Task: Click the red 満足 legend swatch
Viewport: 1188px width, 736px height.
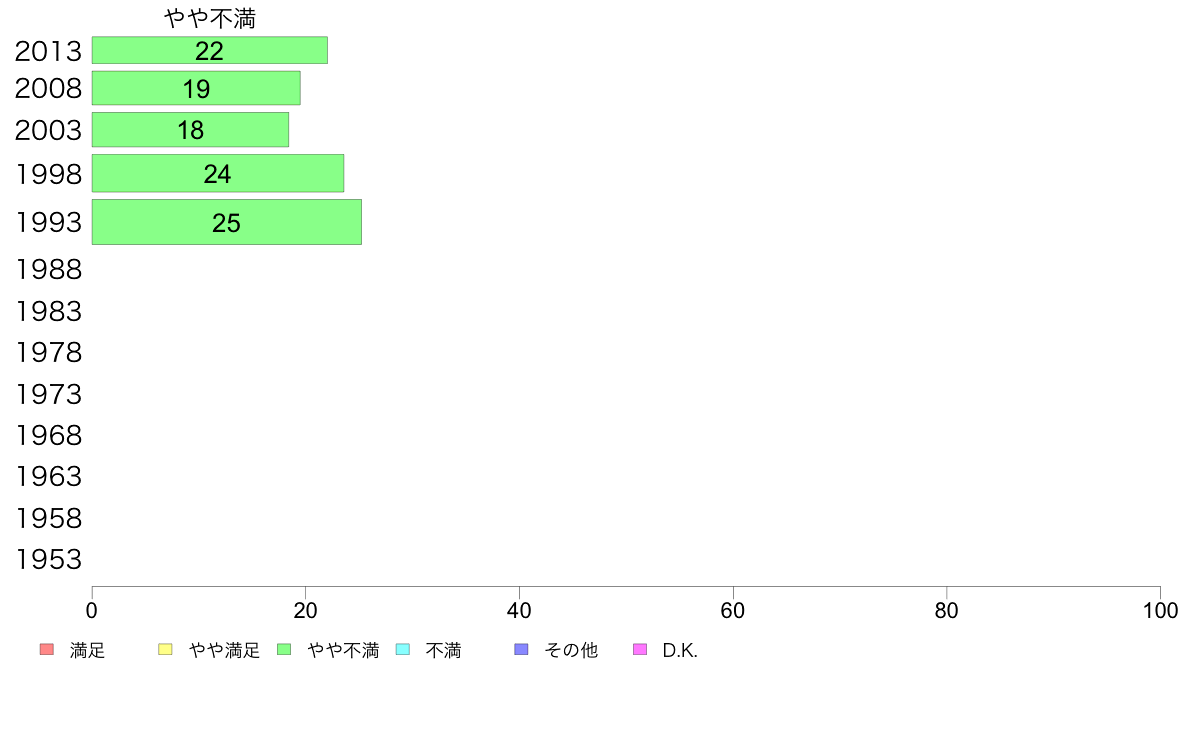Action: (x=47, y=650)
